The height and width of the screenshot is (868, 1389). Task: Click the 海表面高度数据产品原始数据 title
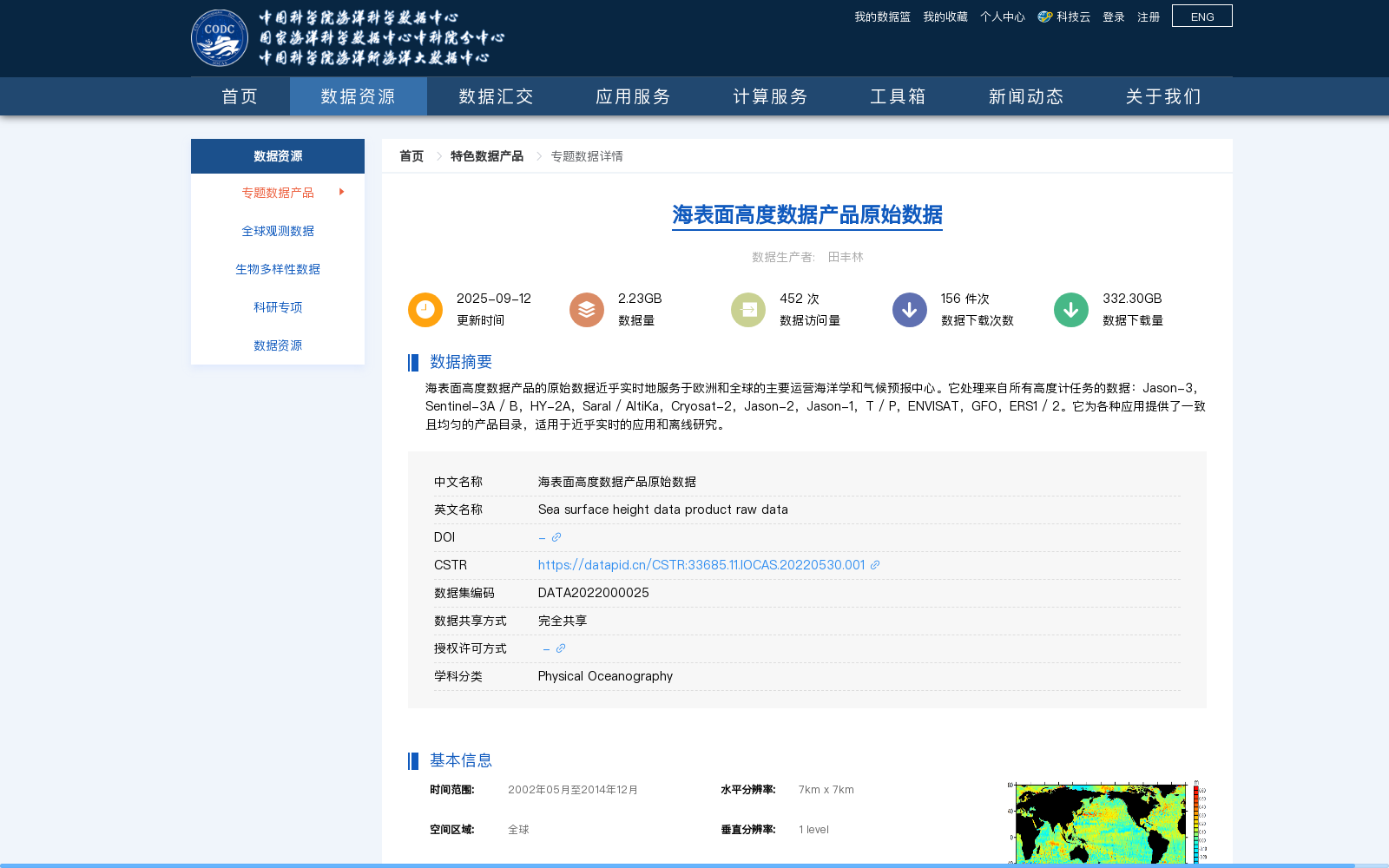pos(807,214)
